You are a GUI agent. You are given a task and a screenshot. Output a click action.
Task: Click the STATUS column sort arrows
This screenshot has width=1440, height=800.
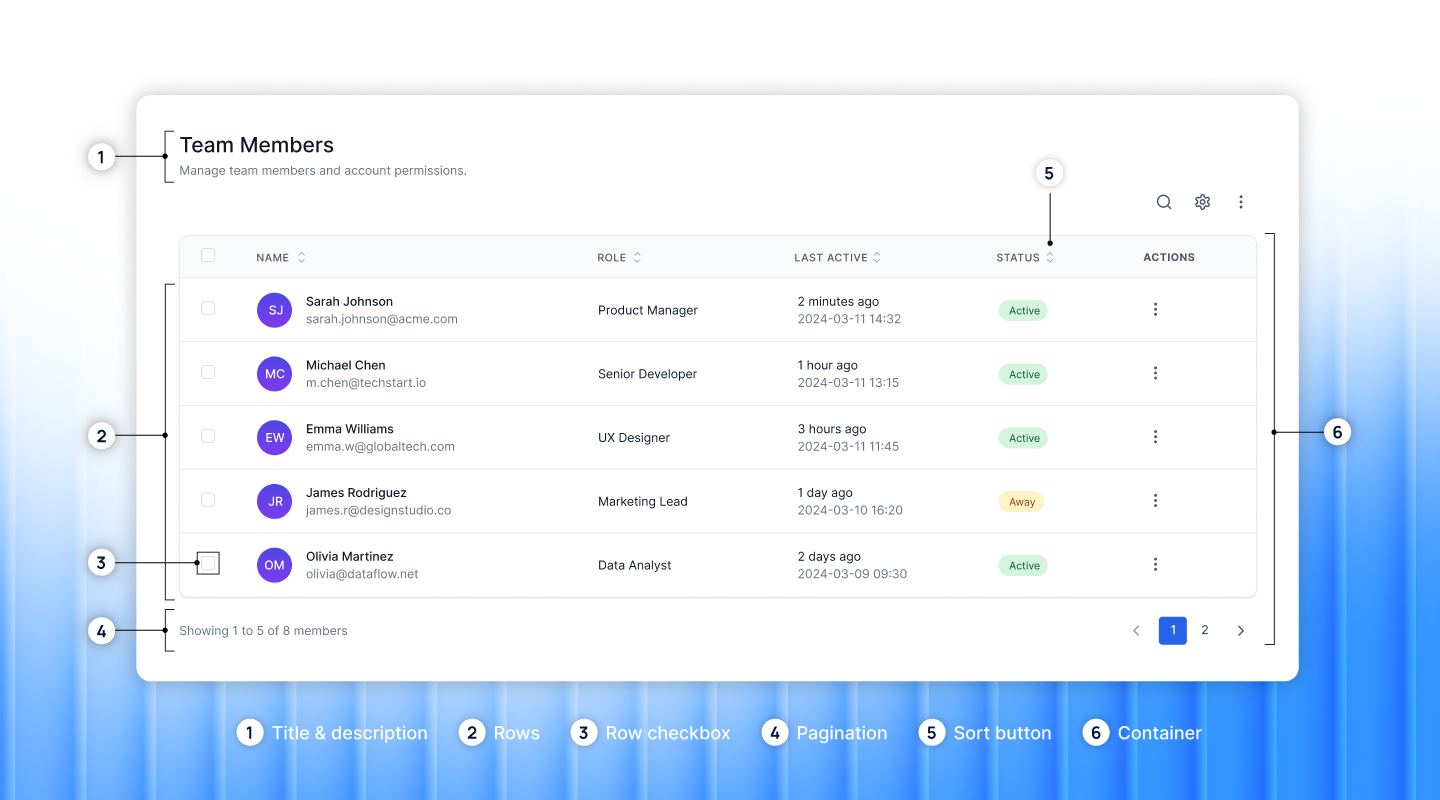point(1050,257)
